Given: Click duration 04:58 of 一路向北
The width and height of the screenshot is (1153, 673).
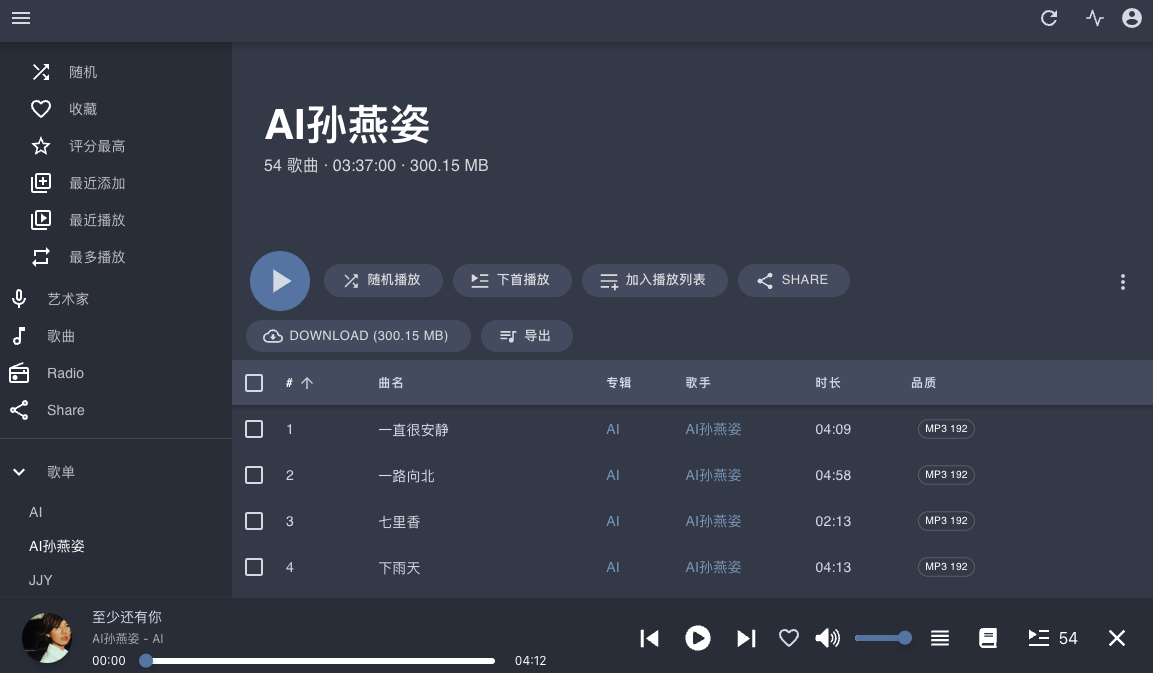Looking at the screenshot, I should (x=833, y=475).
